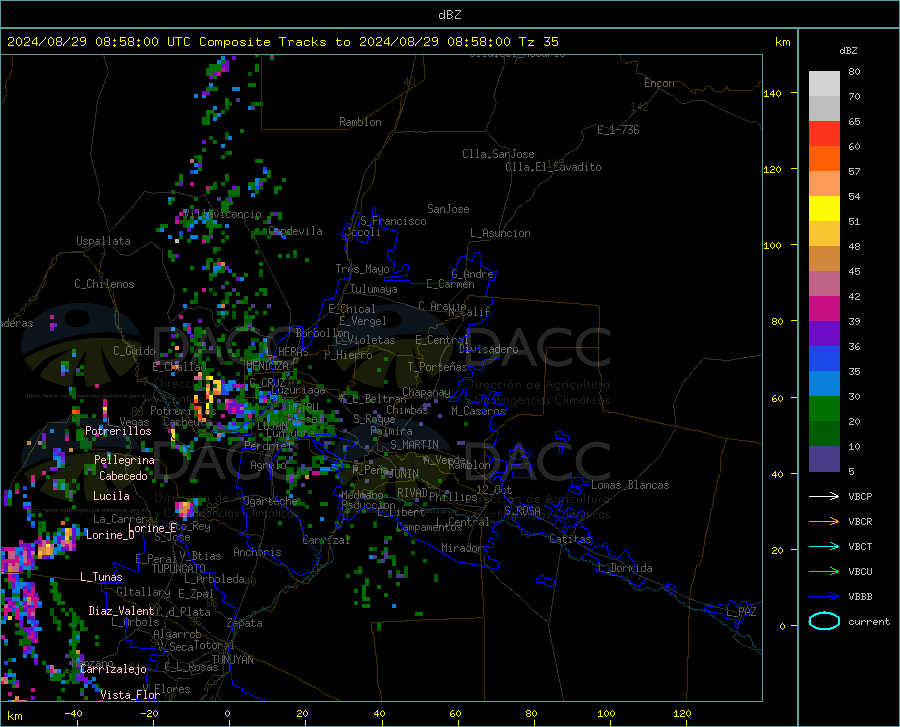Click the '-20' horizontal axis tick label

pyautogui.click(x=149, y=713)
